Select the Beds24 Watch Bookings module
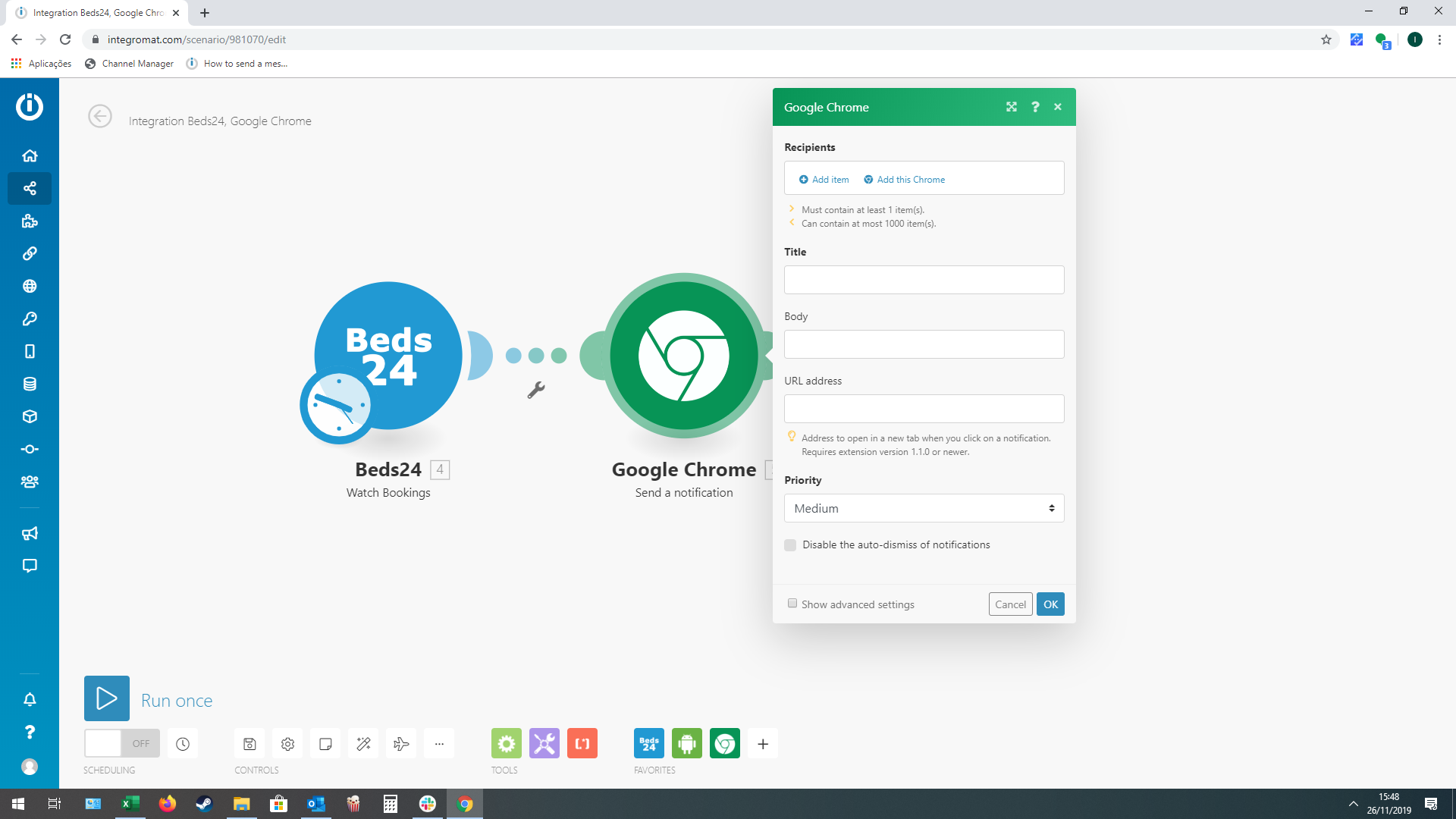1456x819 pixels. pos(388,356)
